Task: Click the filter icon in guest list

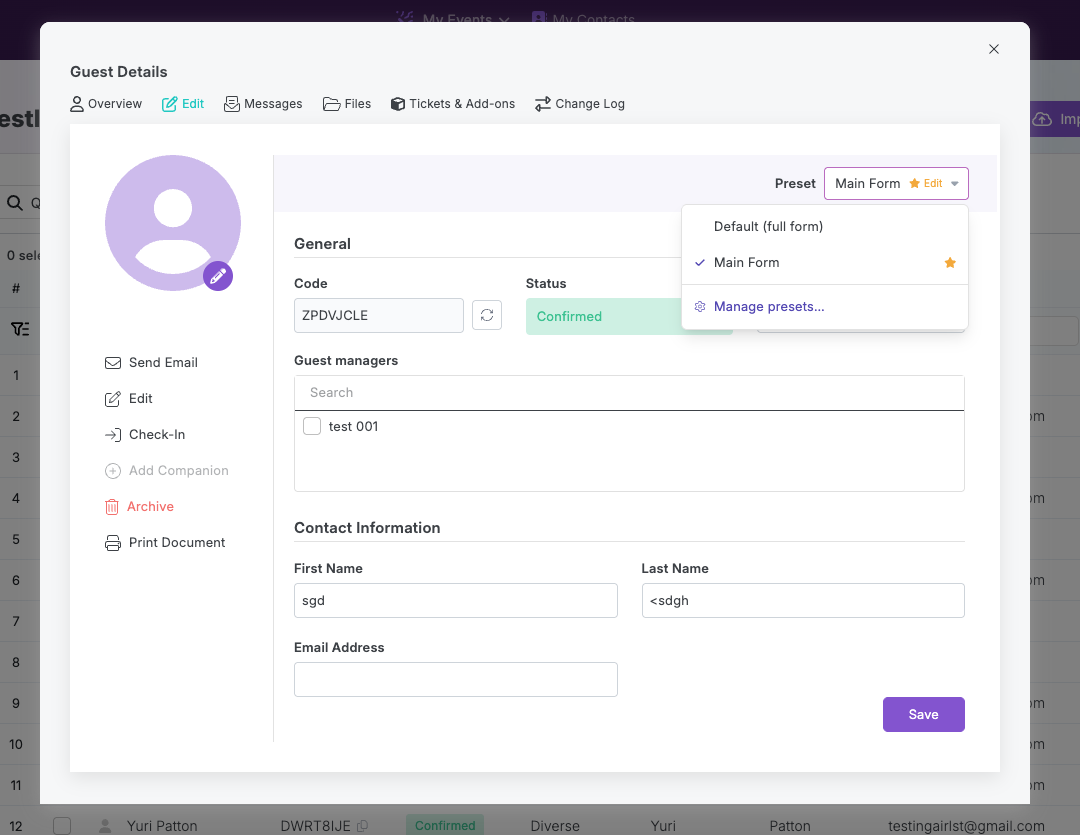Action: coord(20,329)
